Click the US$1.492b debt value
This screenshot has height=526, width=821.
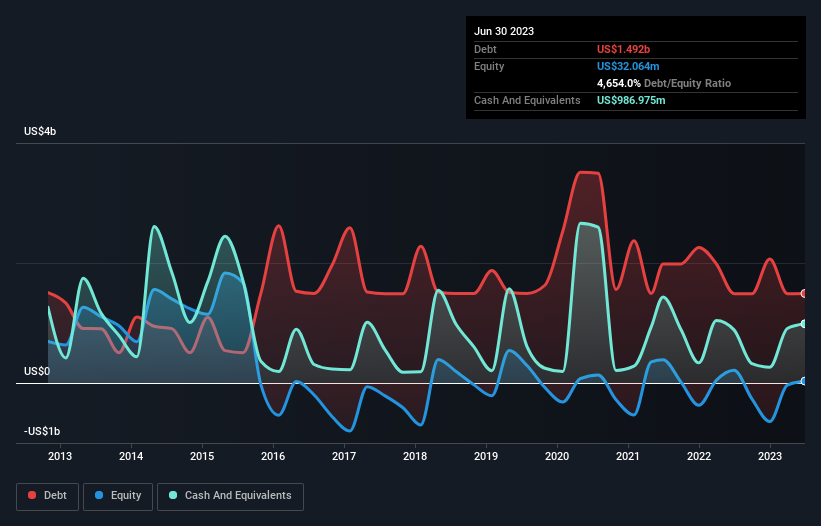tap(623, 49)
